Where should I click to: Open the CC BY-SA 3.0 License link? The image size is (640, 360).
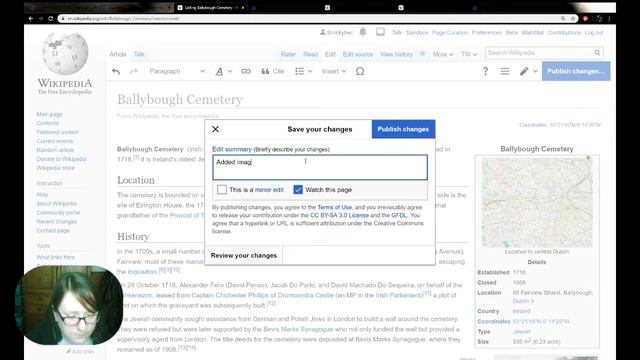[339, 215]
